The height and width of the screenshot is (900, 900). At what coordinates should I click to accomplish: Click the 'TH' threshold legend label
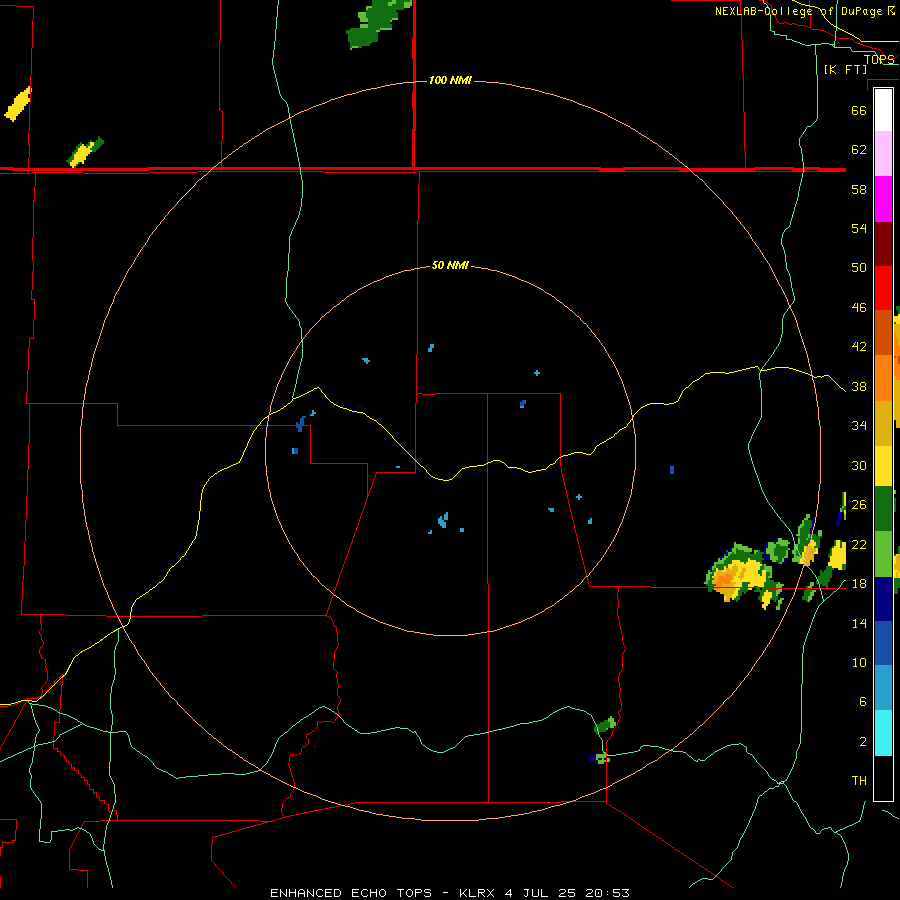[x=859, y=781]
